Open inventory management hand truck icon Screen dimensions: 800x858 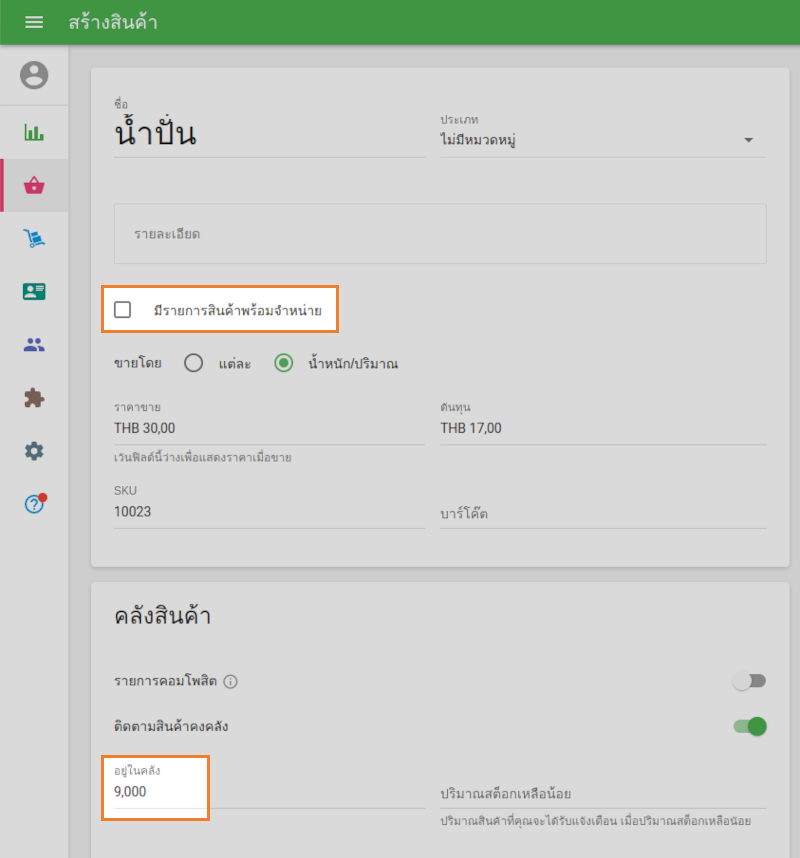(34, 238)
